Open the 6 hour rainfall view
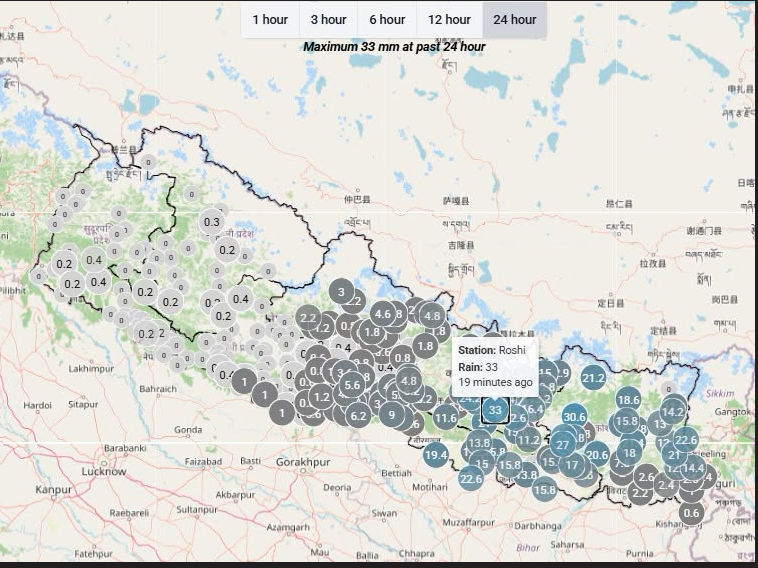 point(387,20)
